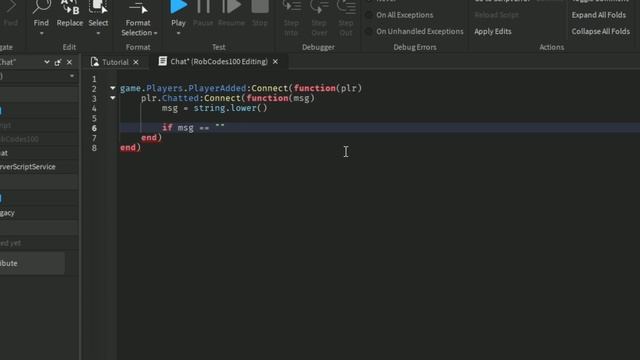Click Expand All Folds

[598, 15]
